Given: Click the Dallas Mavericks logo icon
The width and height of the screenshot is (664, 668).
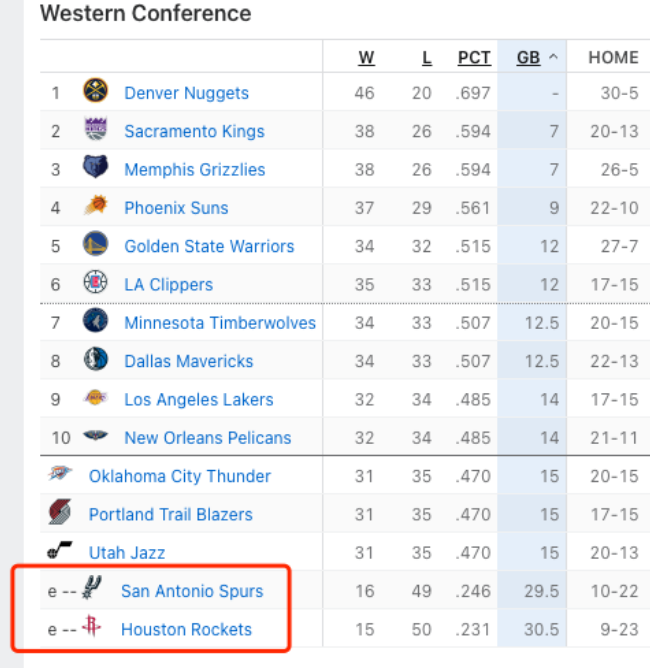Looking at the screenshot, I should click(x=95, y=359).
